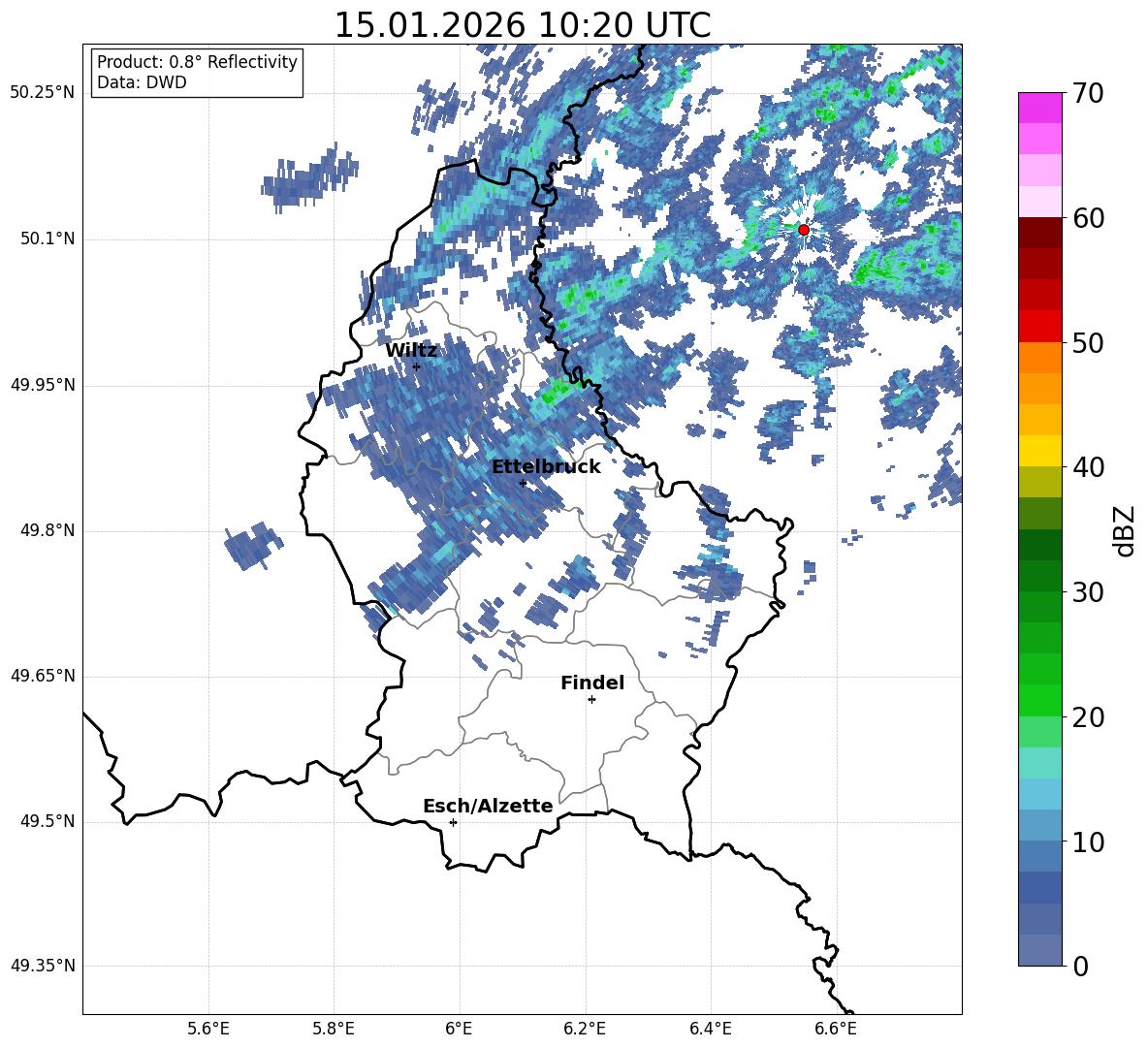Screen dimensions: 1148x1048
Task: Click the 6.4°E longitude tick label
Action: 710,1029
